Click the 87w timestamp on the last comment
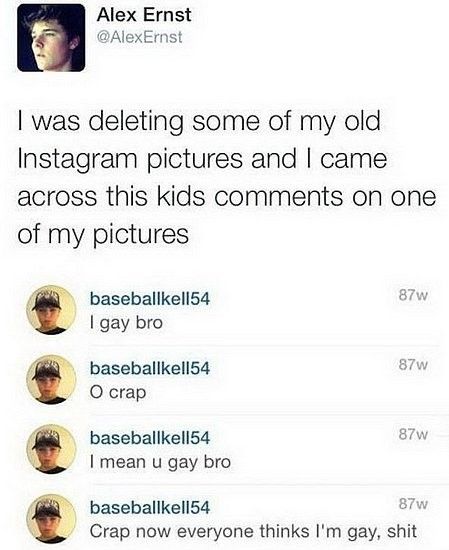 [x=413, y=504]
